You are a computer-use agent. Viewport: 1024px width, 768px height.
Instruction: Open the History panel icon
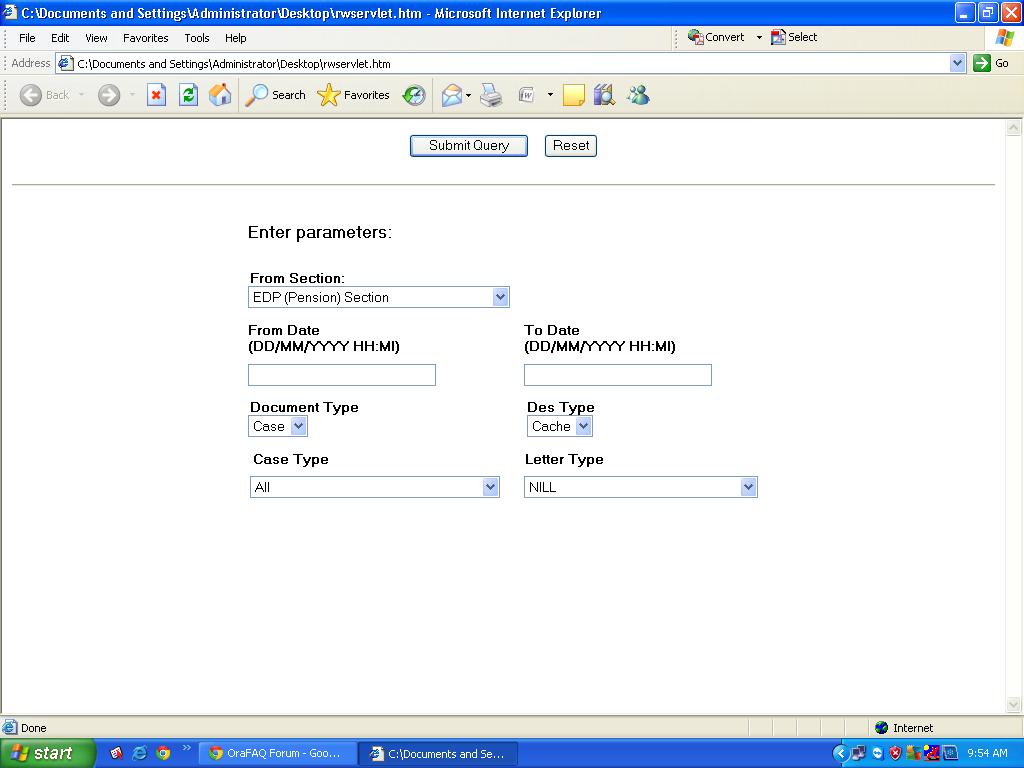click(x=414, y=95)
